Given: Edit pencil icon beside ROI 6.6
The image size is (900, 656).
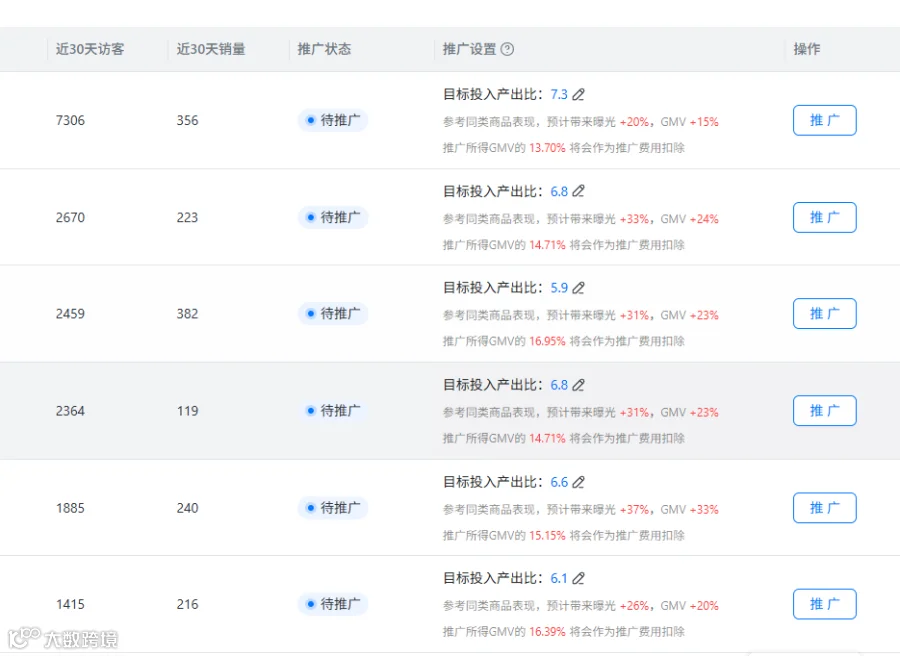Looking at the screenshot, I should pyautogui.click(x=579, y=482).
